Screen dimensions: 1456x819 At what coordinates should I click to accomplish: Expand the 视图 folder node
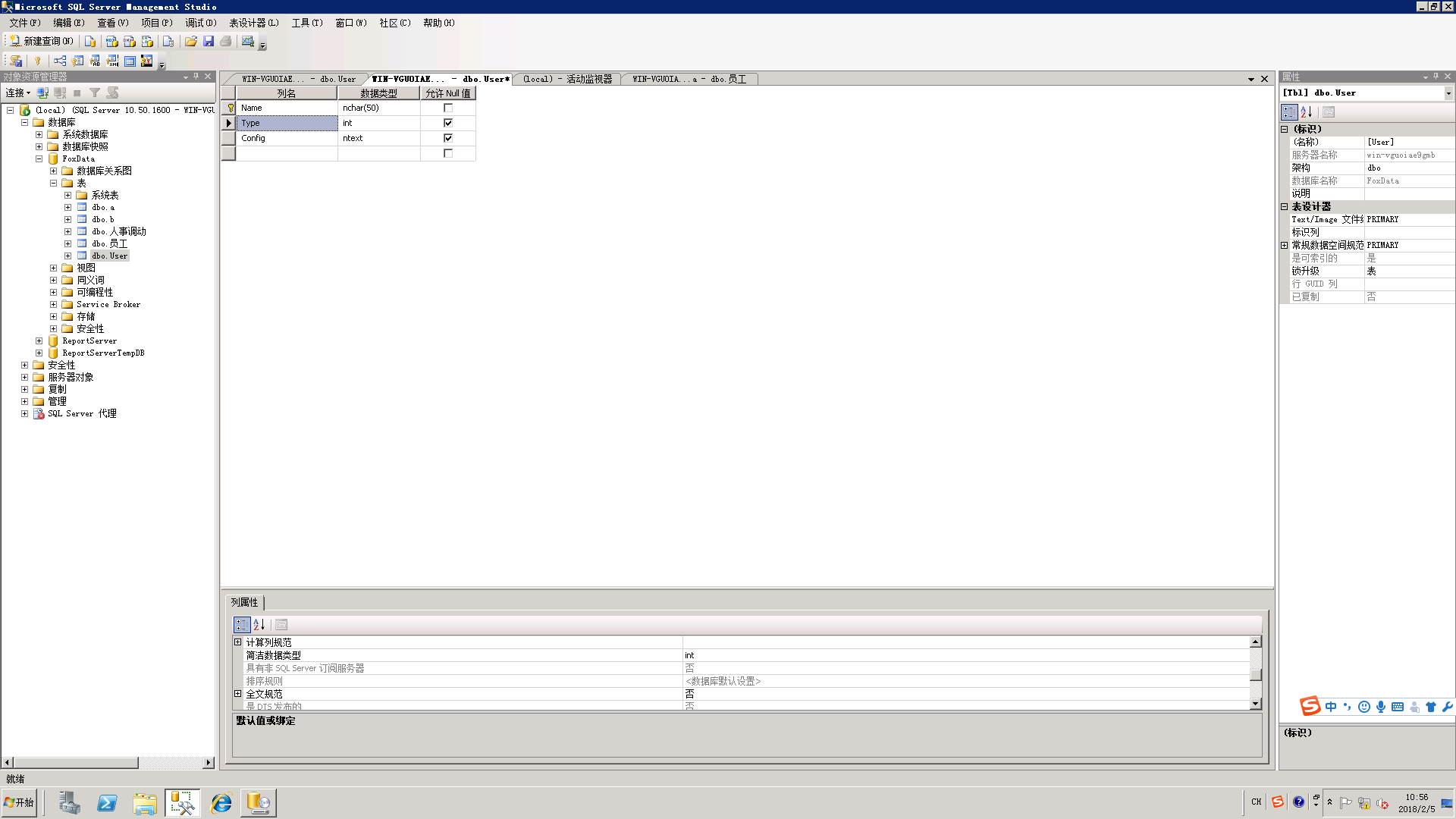point(53,268)
